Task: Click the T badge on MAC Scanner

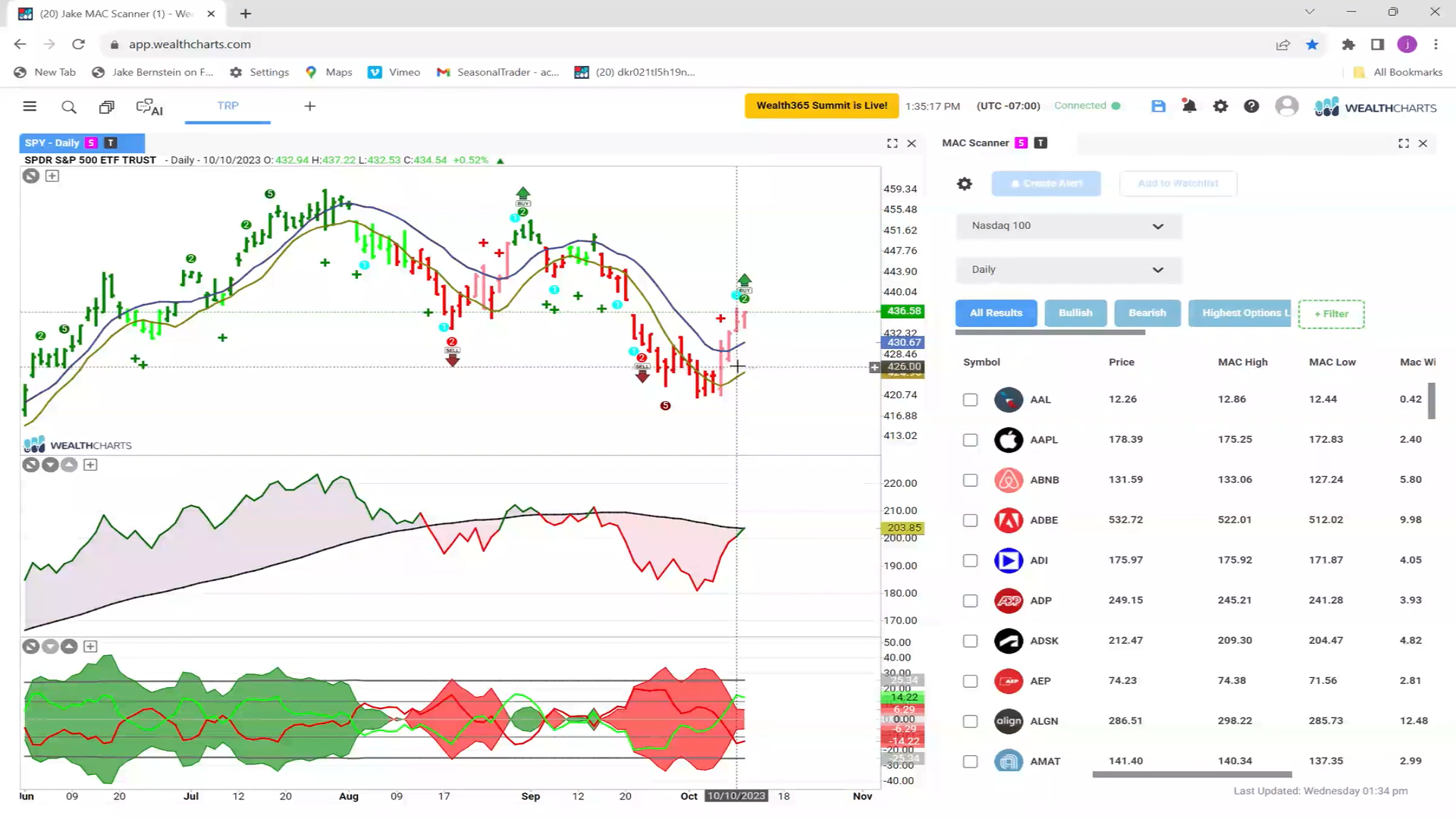Action: [1040, 143]
